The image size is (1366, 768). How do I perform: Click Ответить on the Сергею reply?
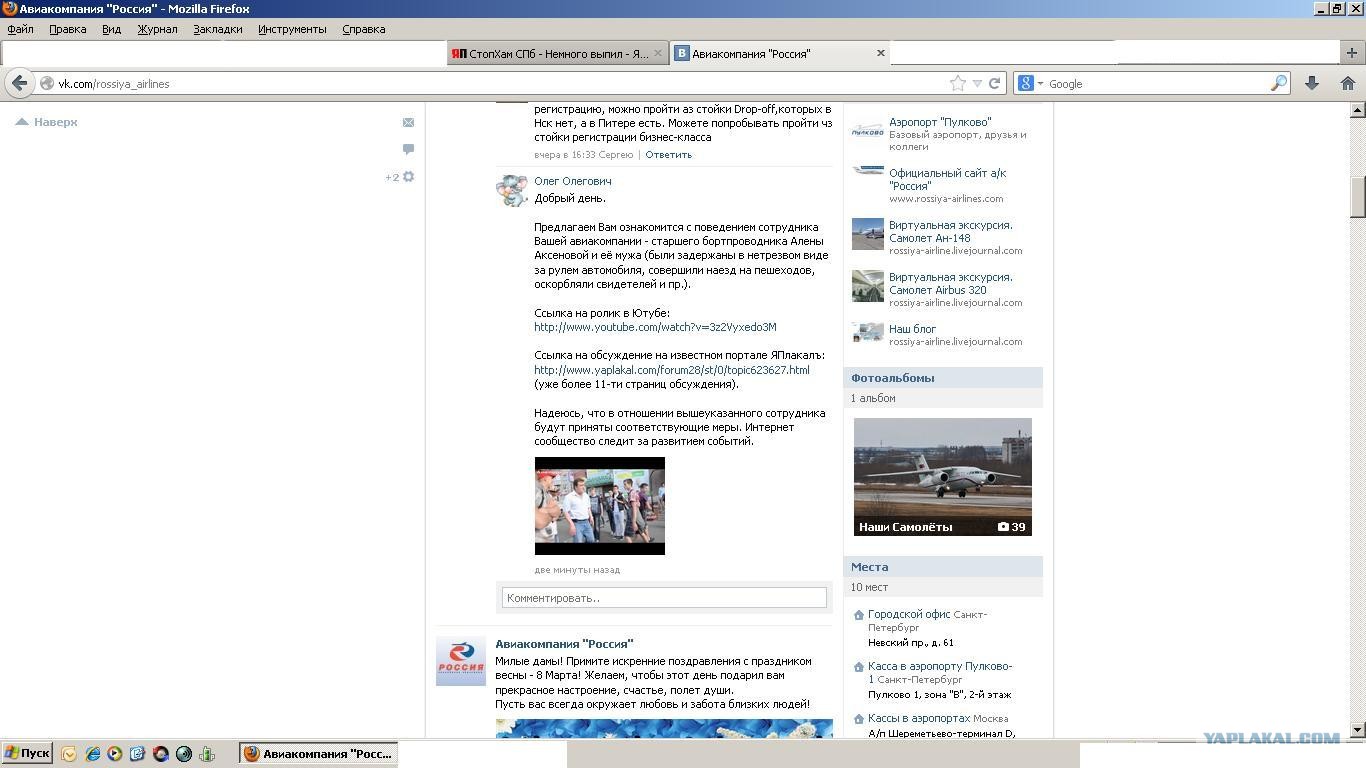[x=668, y=154]
